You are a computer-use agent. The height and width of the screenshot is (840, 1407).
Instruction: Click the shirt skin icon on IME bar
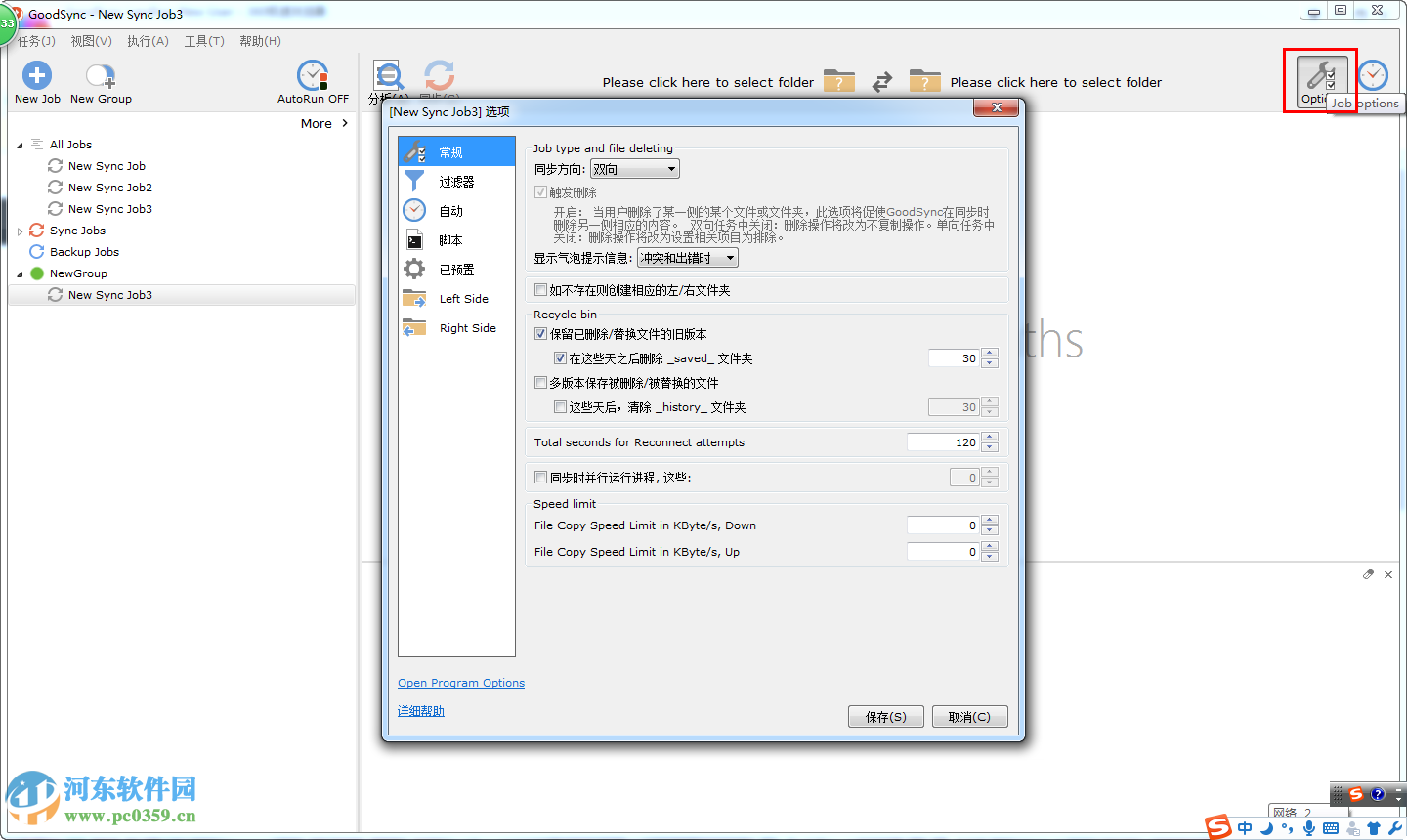point(1374,828)
